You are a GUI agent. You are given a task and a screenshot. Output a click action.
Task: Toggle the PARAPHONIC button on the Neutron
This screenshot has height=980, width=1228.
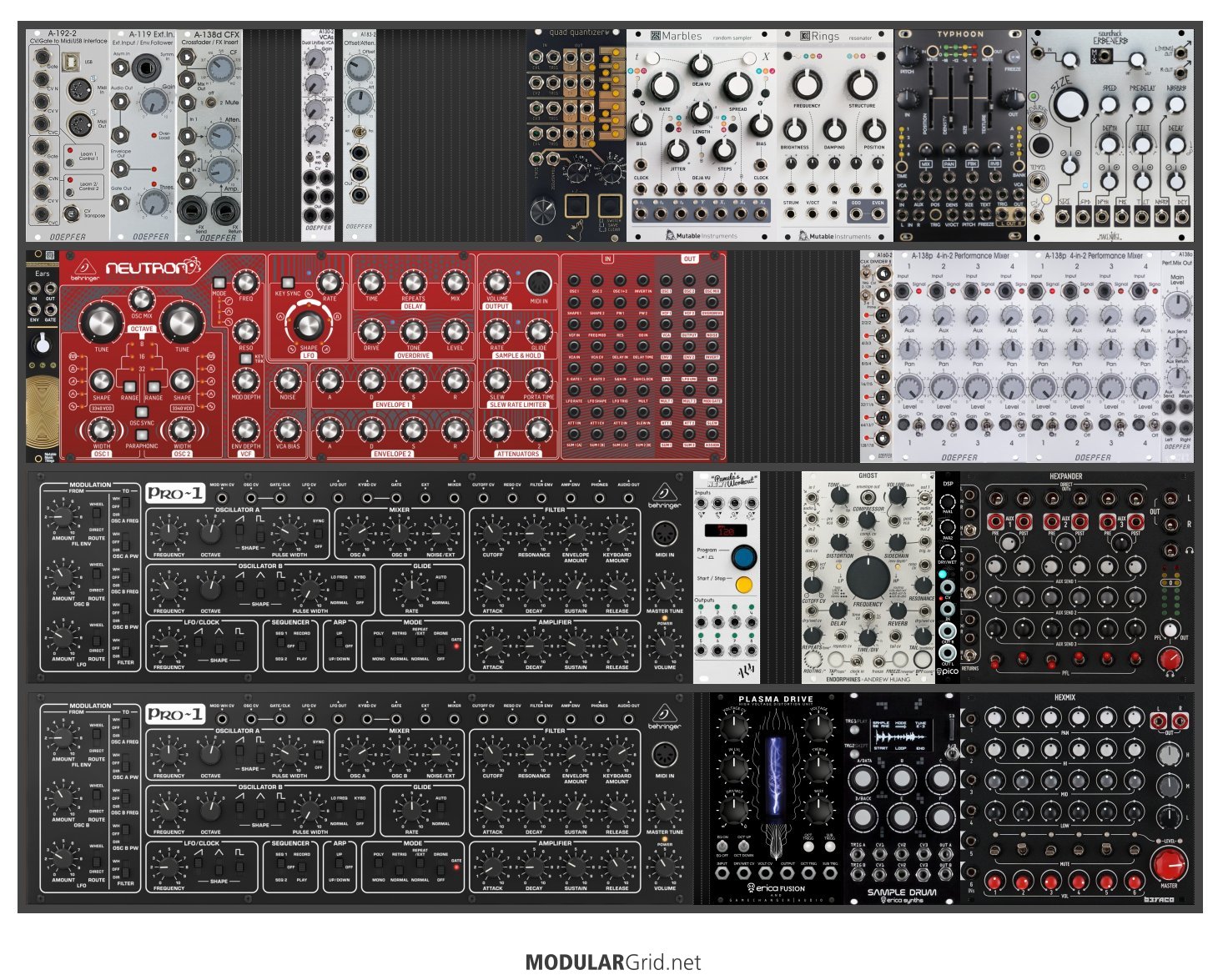(142, 436)
